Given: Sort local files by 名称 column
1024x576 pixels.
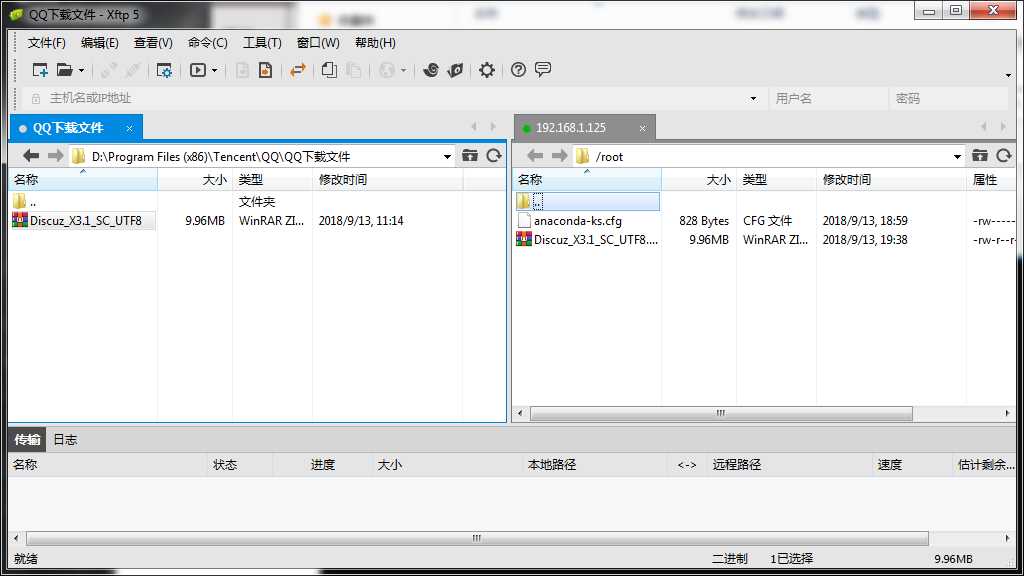Looking at the screenshot, I should point(83,180).
